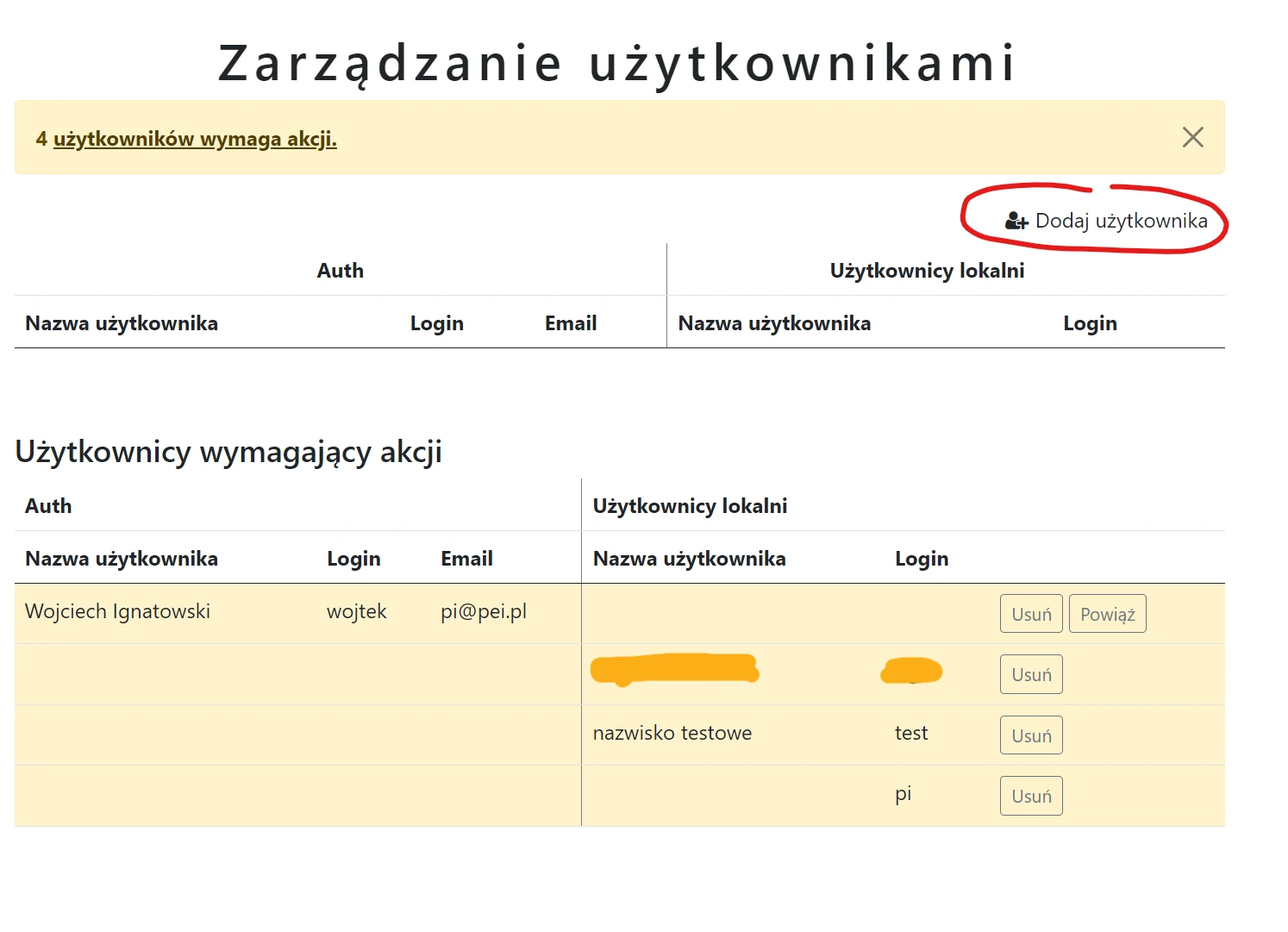Click the add-user person icon
1288x932 pixels.
tap(1016, 222)
